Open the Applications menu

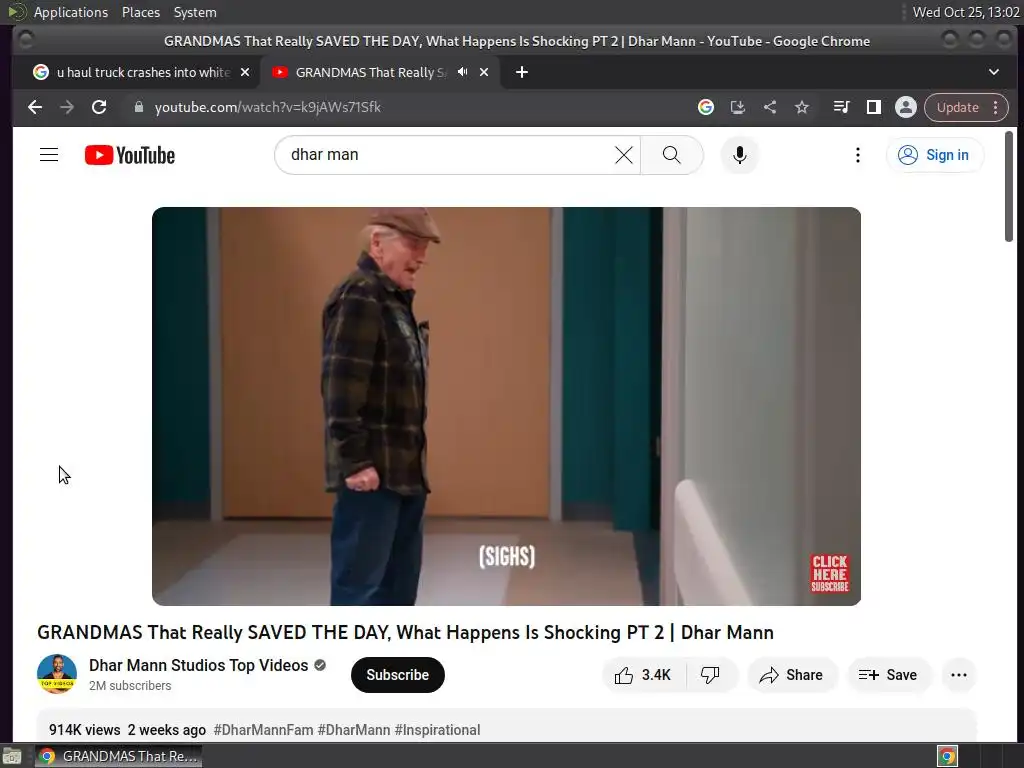click(x=71, y=12)
